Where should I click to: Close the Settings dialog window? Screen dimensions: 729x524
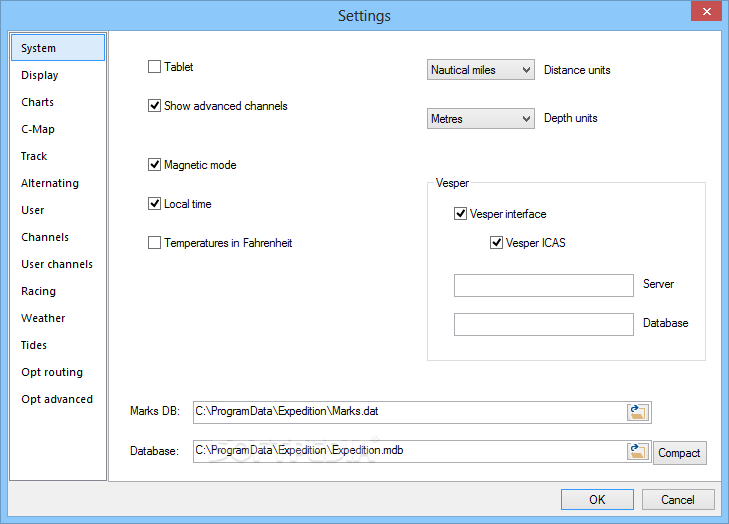pos(706,11)
